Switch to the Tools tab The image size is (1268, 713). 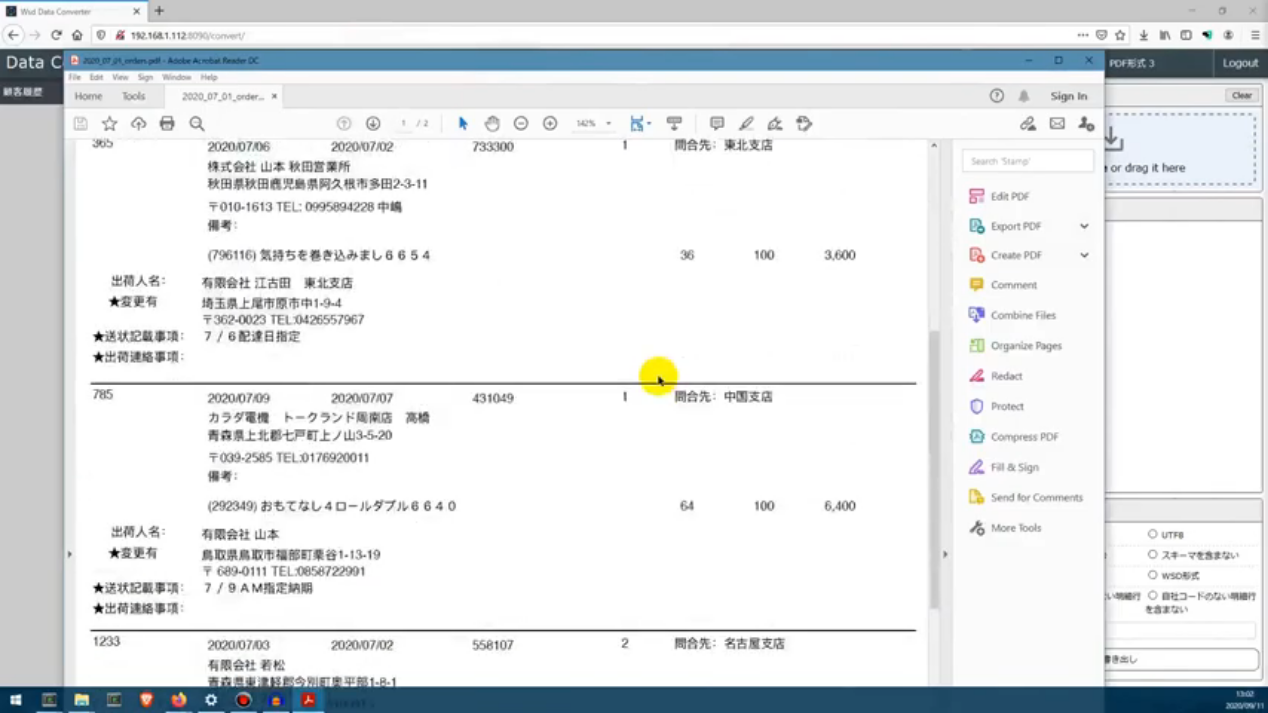point(133,96)
